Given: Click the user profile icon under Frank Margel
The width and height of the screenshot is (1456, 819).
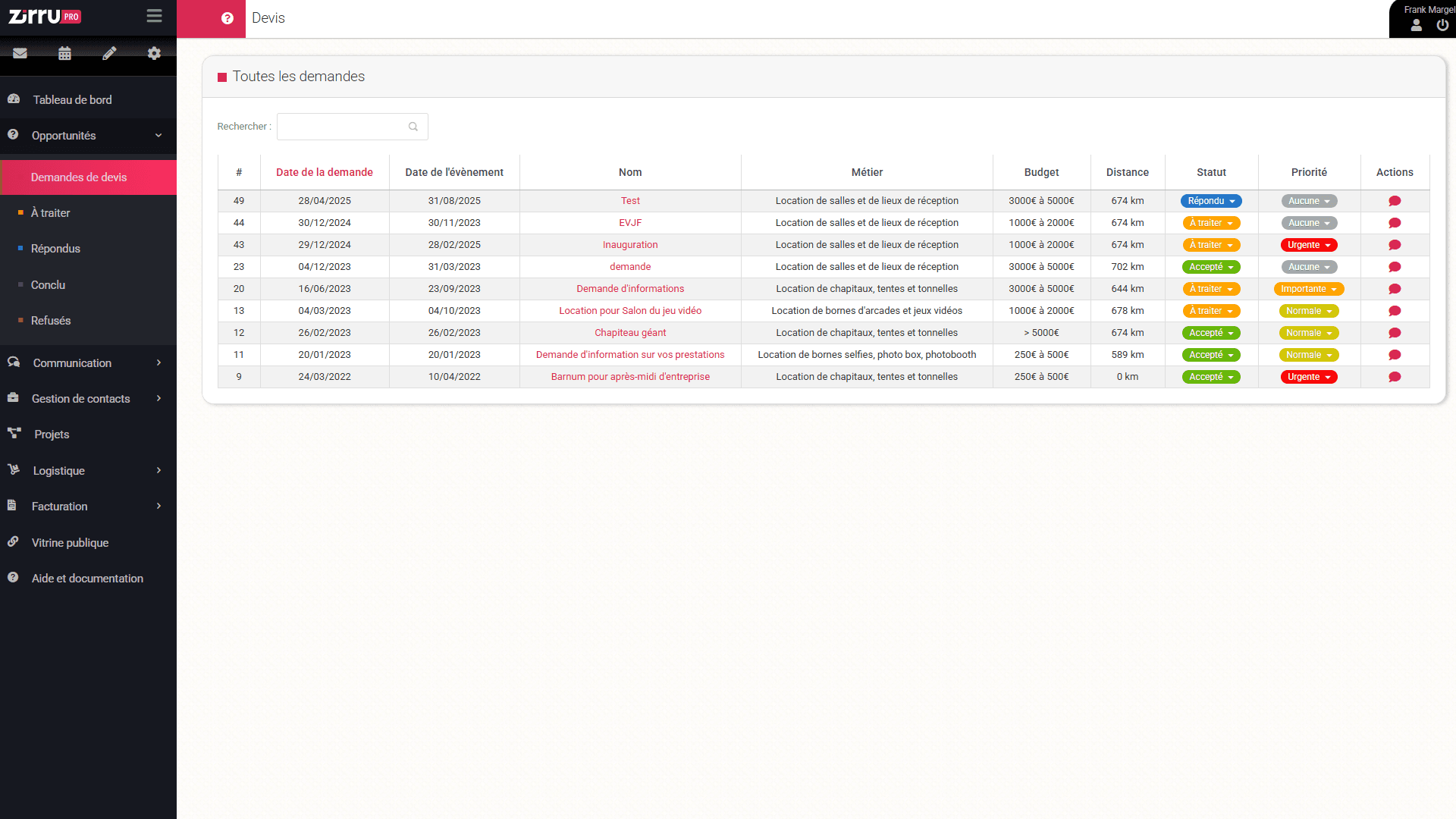Looking at the screenshot, I should (1415, 25).
